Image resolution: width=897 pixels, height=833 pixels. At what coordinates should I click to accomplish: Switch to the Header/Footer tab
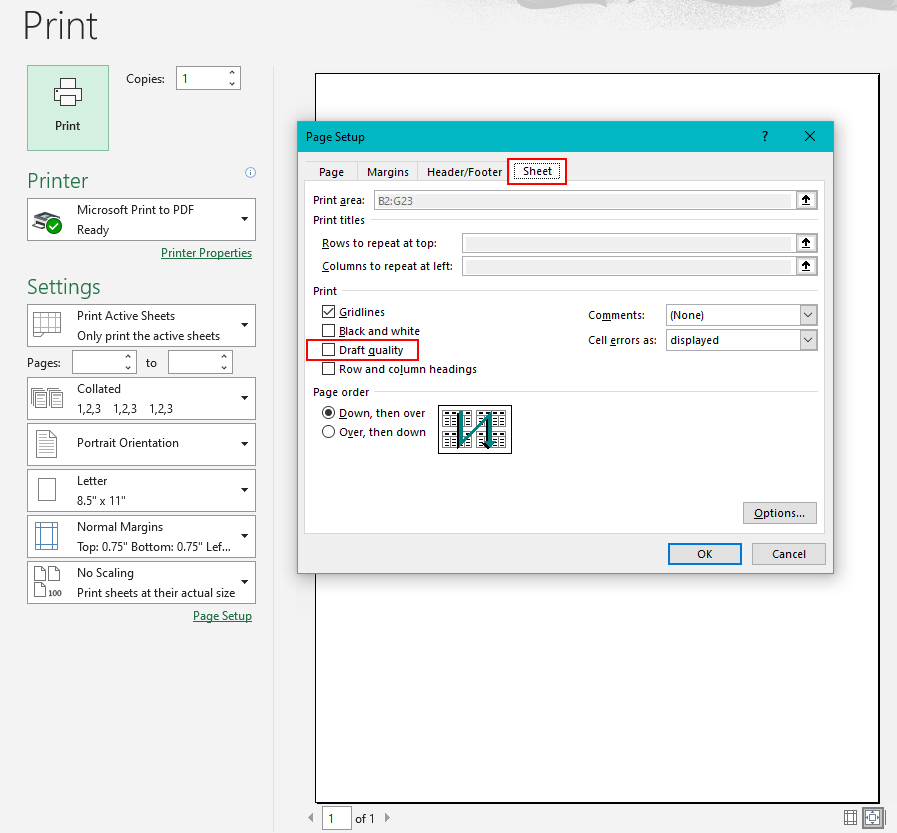[x=463, y=171]
